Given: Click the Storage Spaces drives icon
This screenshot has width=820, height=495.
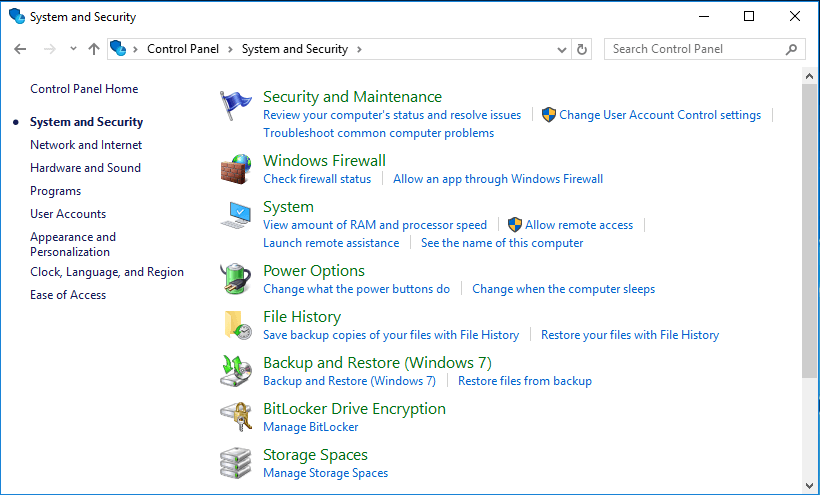Looking at the screenshot, I should 235,463.
